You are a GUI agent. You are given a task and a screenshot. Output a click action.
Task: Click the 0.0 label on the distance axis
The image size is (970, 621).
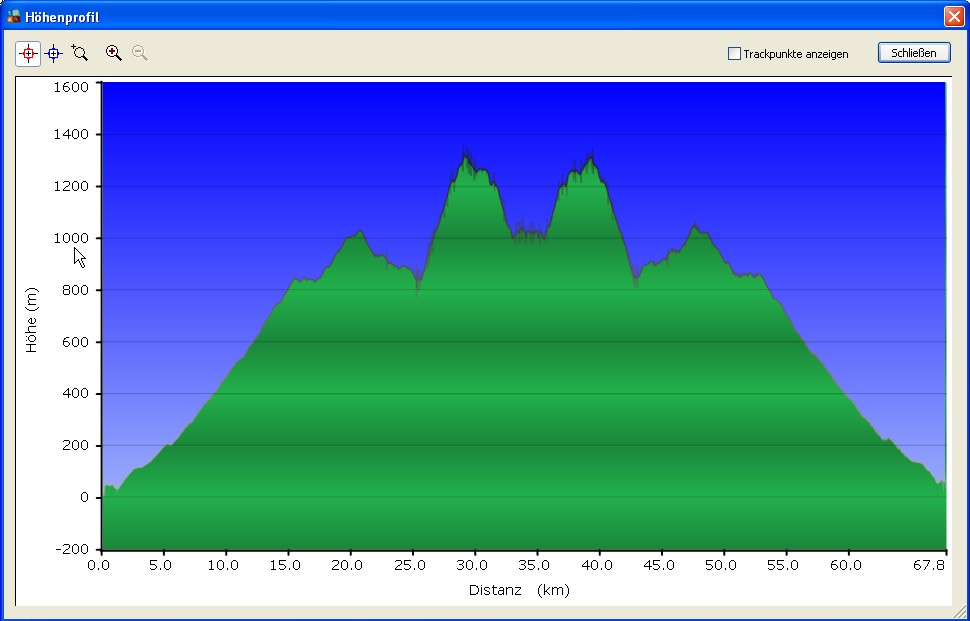(99, 565)
